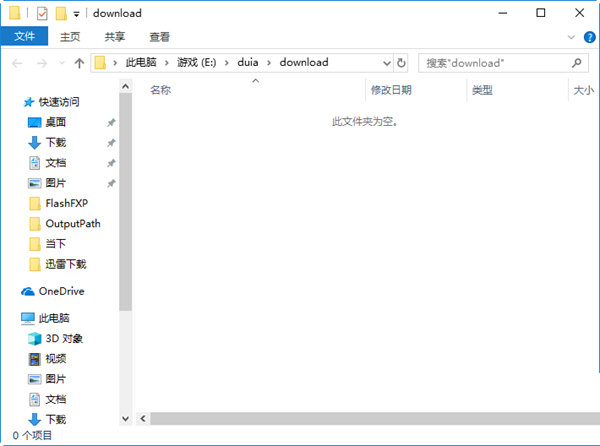The width and height of the screenshot is (600, 446).
Task: Open the 当下 folder
Action: pos(56,244)
